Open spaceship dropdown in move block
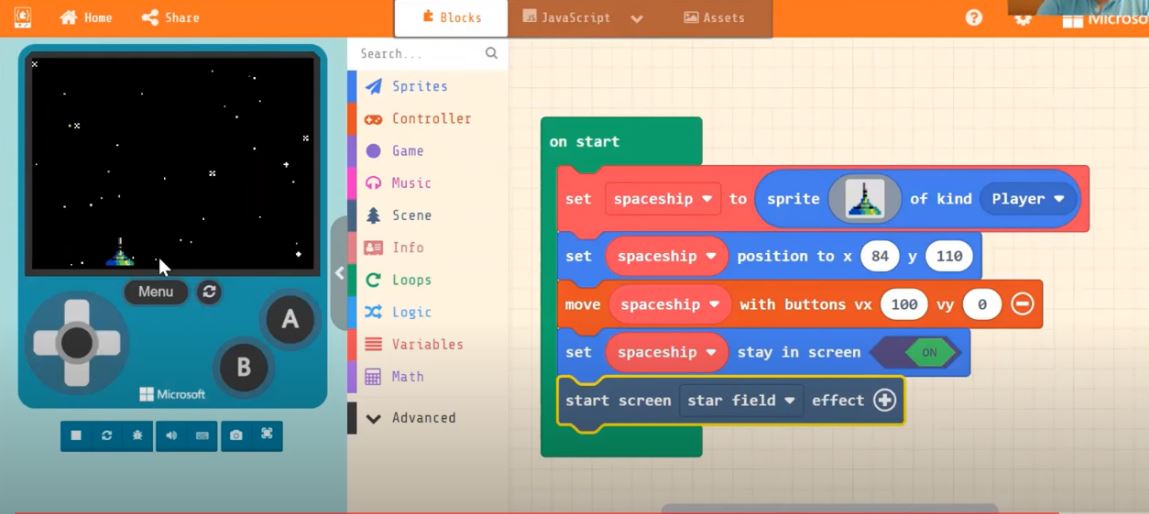The image size is (1149, 514). [670, 304]
